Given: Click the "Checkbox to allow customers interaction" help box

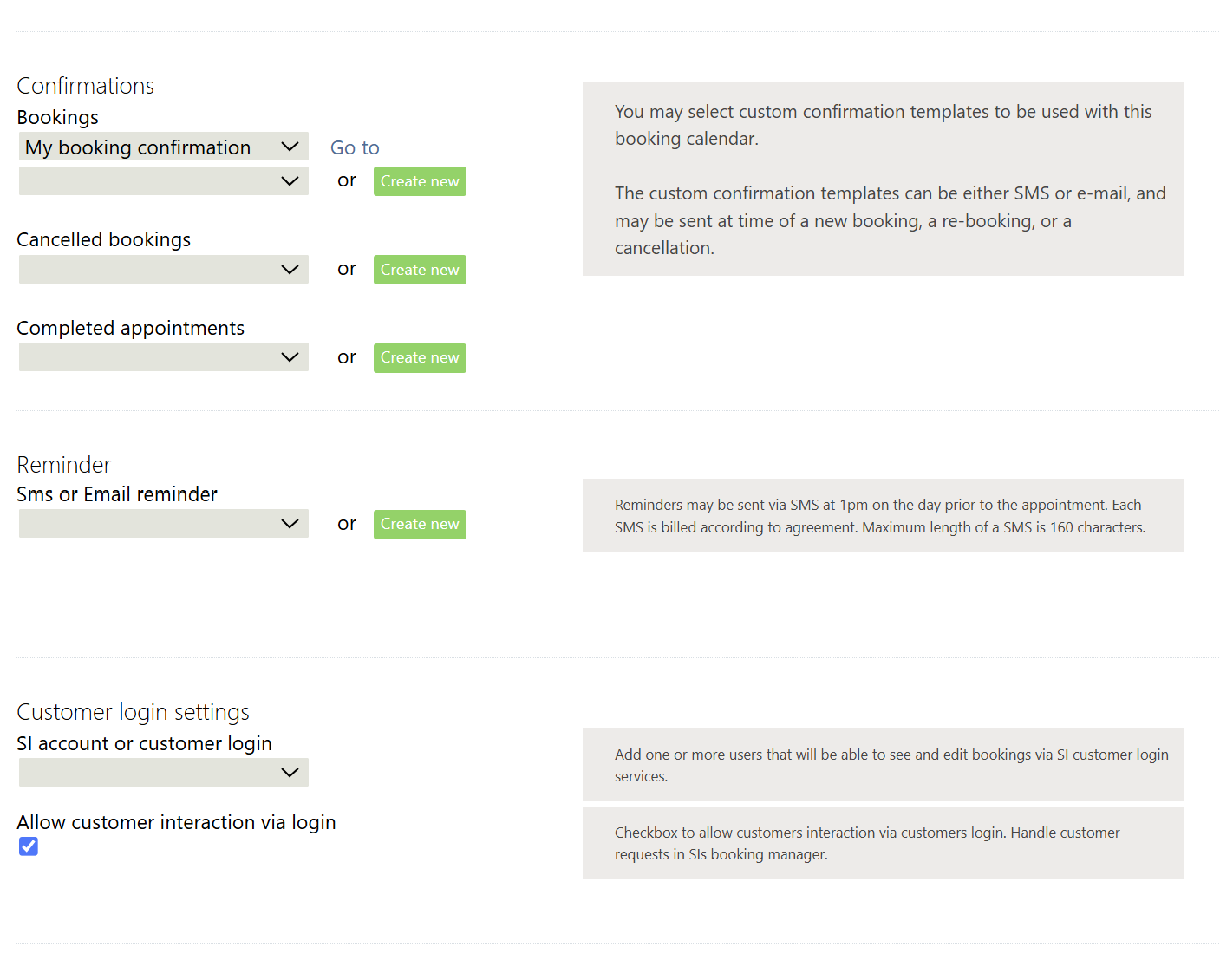Looking at the screenshot, I should pyautogui.click(x=883, y=843).
